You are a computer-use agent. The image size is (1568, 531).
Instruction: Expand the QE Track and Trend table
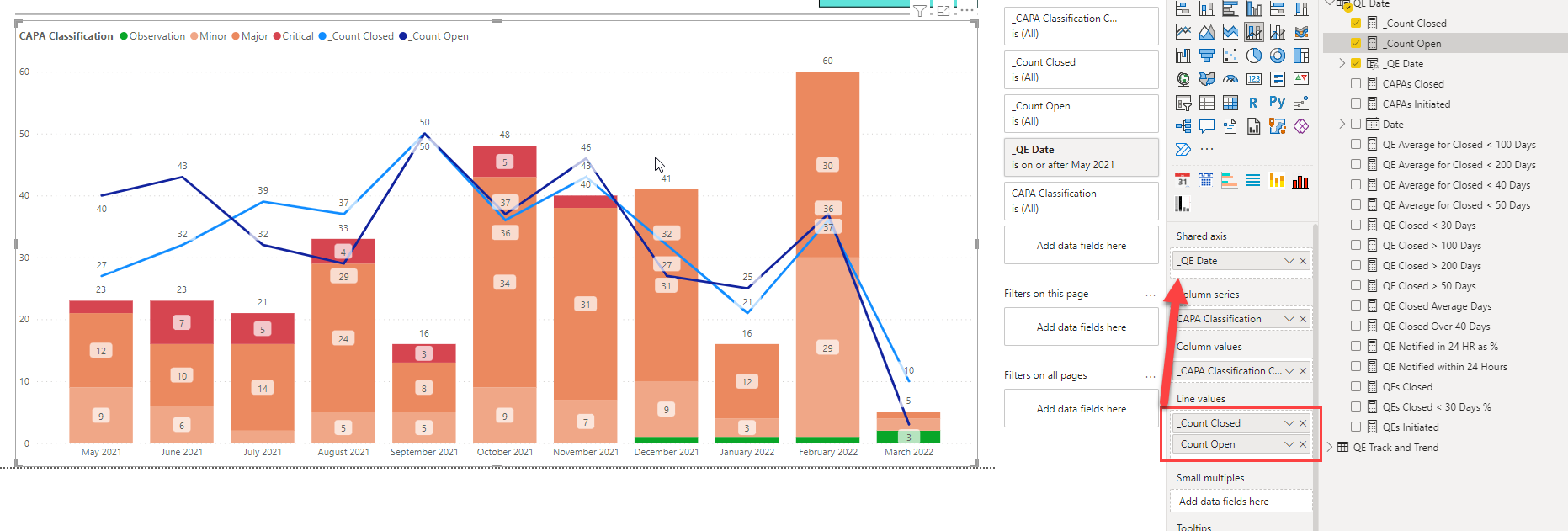(x=1330, y=448)
